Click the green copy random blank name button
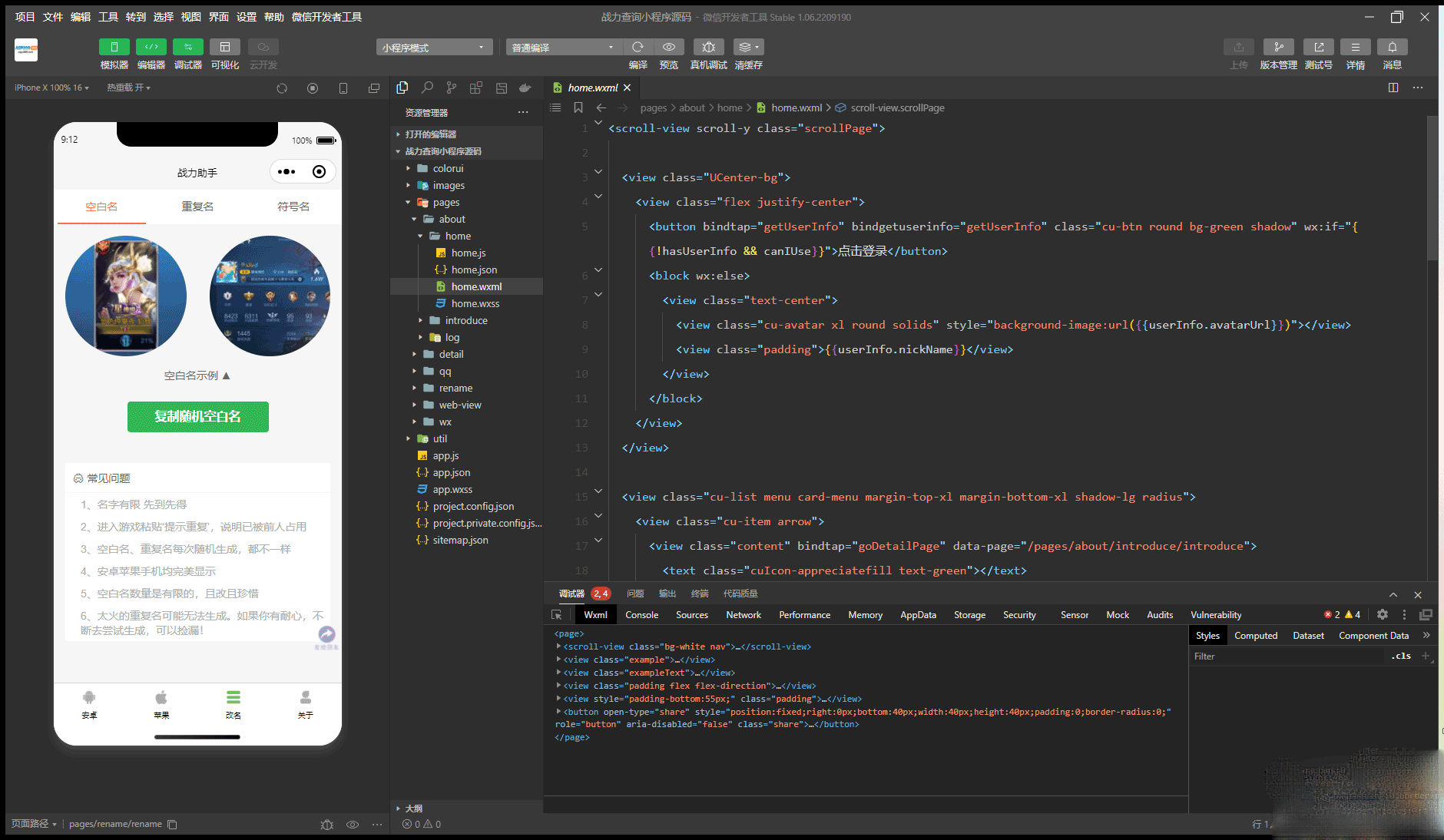The width and height of the screenshot is (1444, 840). pyautogui.click(x=197, y=416)
